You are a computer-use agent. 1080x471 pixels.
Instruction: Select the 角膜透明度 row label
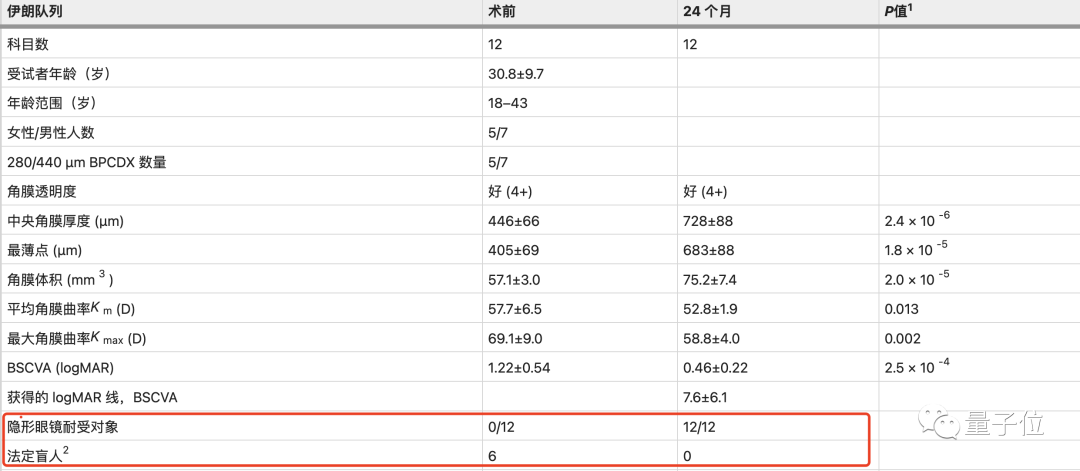point(39,191)
